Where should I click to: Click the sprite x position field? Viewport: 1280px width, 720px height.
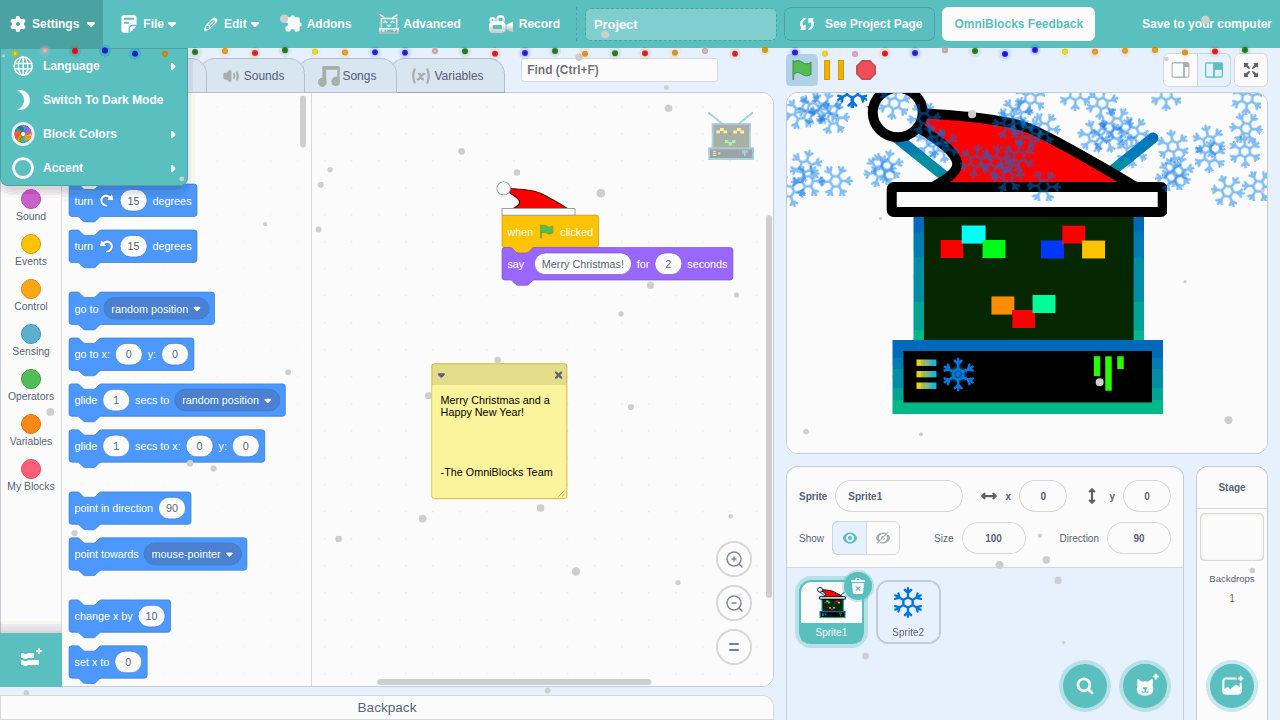1044,496
